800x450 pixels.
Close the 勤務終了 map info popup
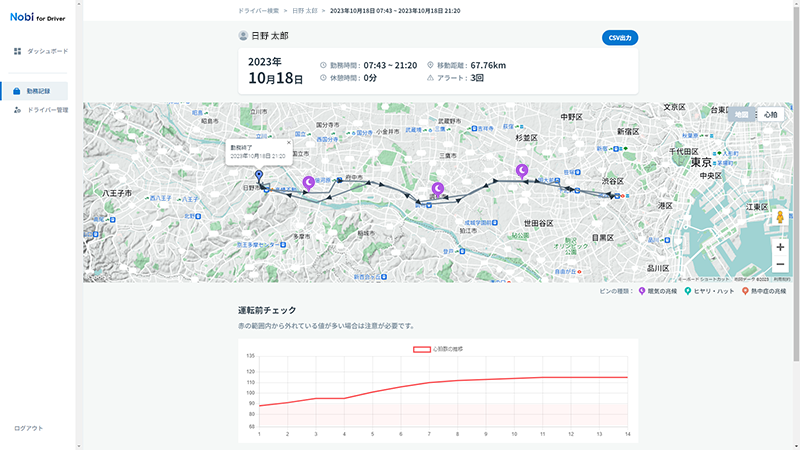[288, 143]
